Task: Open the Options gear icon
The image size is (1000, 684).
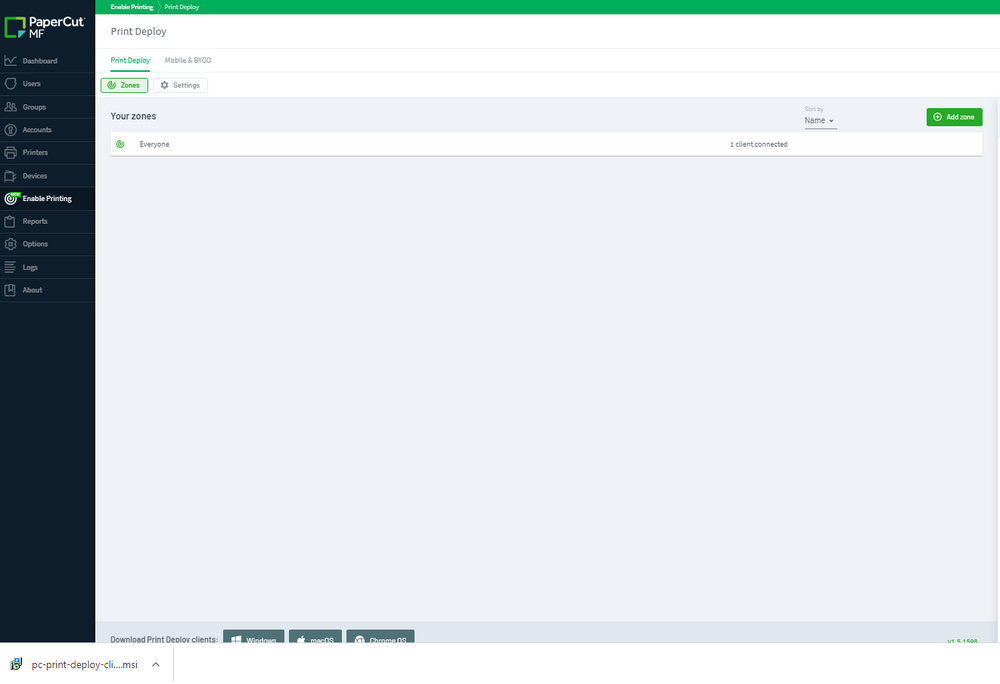Action: (x=10, y=244)
